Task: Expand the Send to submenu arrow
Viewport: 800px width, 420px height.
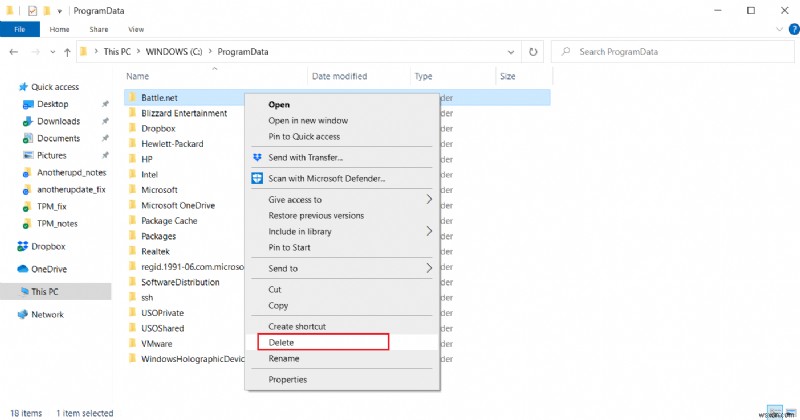Action: pyautogui.click(x=430, y=268)
